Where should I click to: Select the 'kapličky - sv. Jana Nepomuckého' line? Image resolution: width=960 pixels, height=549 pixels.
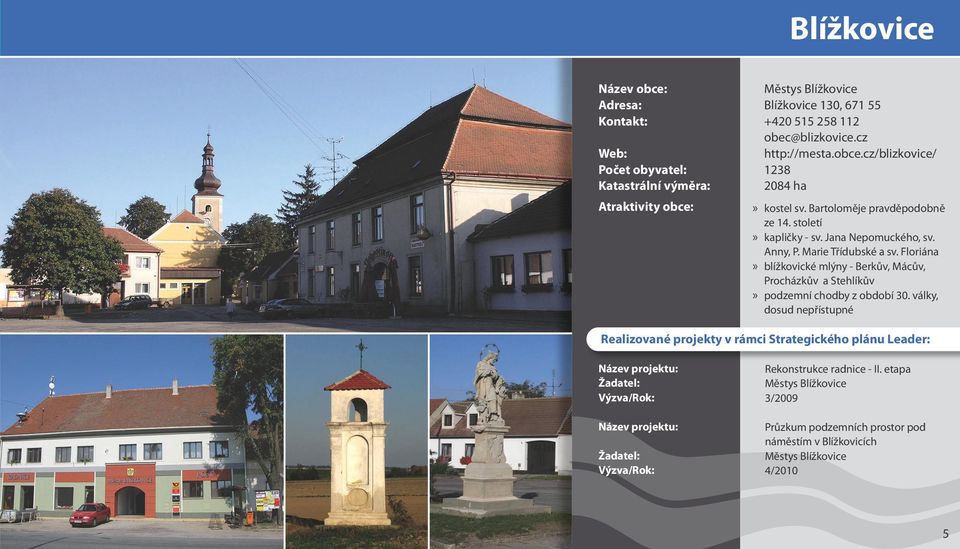tap(849, 237)
